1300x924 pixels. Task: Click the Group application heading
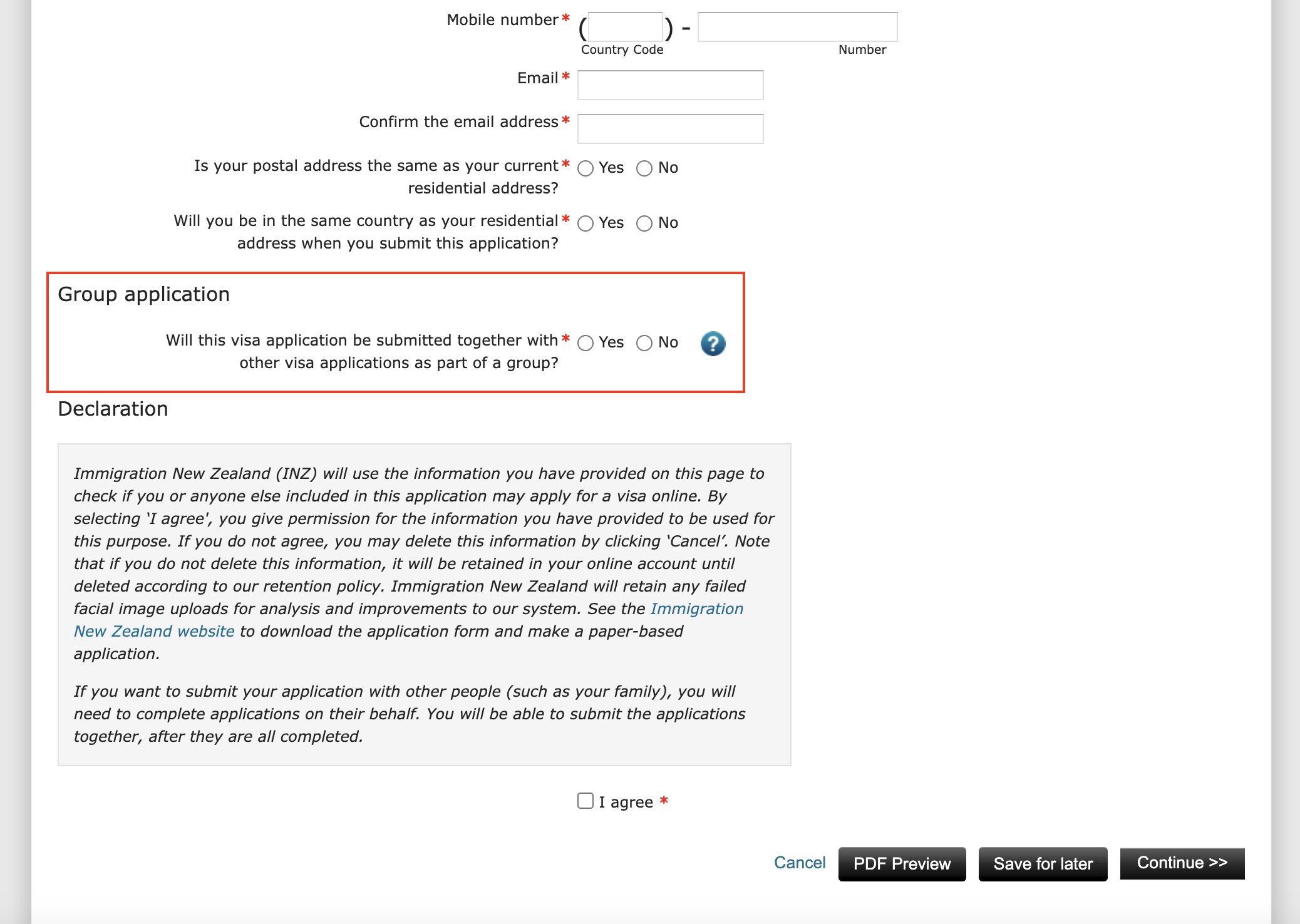(x=144, y=294)
